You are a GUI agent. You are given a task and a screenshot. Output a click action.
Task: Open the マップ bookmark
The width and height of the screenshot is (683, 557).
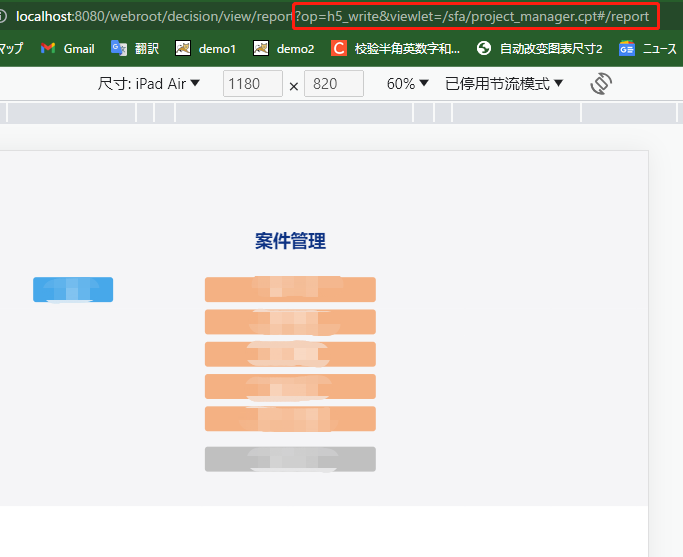[x=11, y=48]
